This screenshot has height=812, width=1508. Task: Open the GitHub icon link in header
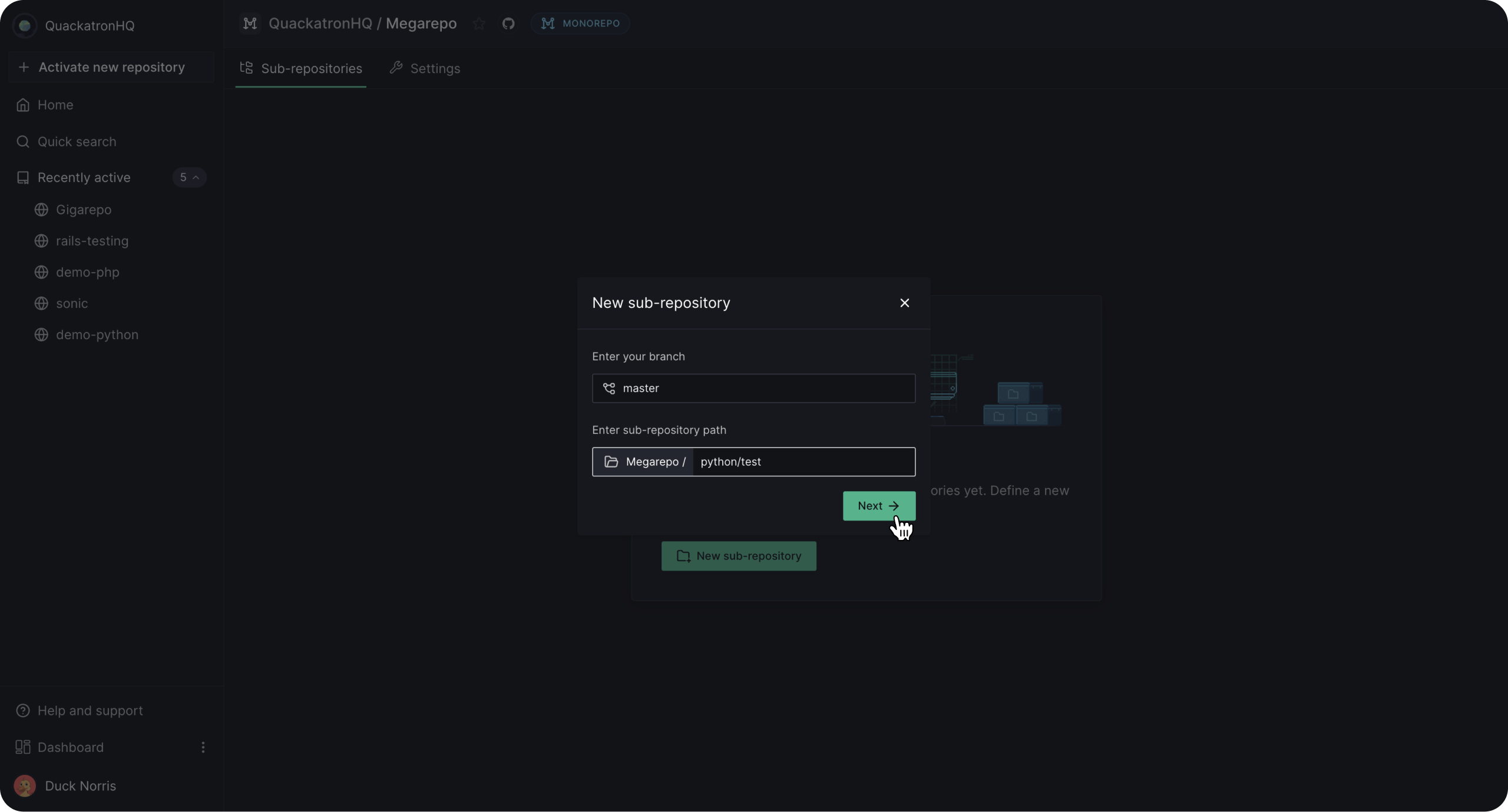tap(508, 24)
